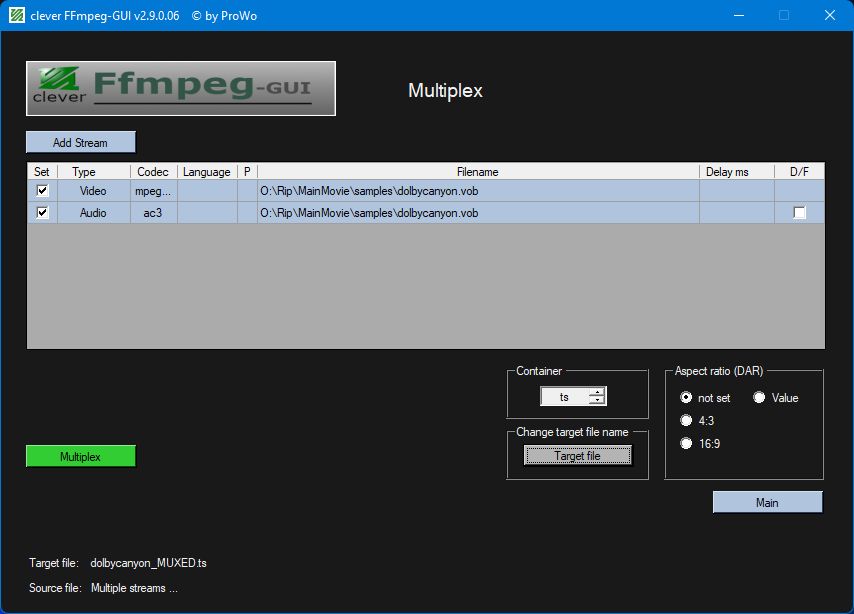This screenshot has width=854, height=614.
Task: Uncheck the Set checkbox for the Audio stream
Action: (x=42, y=212)
